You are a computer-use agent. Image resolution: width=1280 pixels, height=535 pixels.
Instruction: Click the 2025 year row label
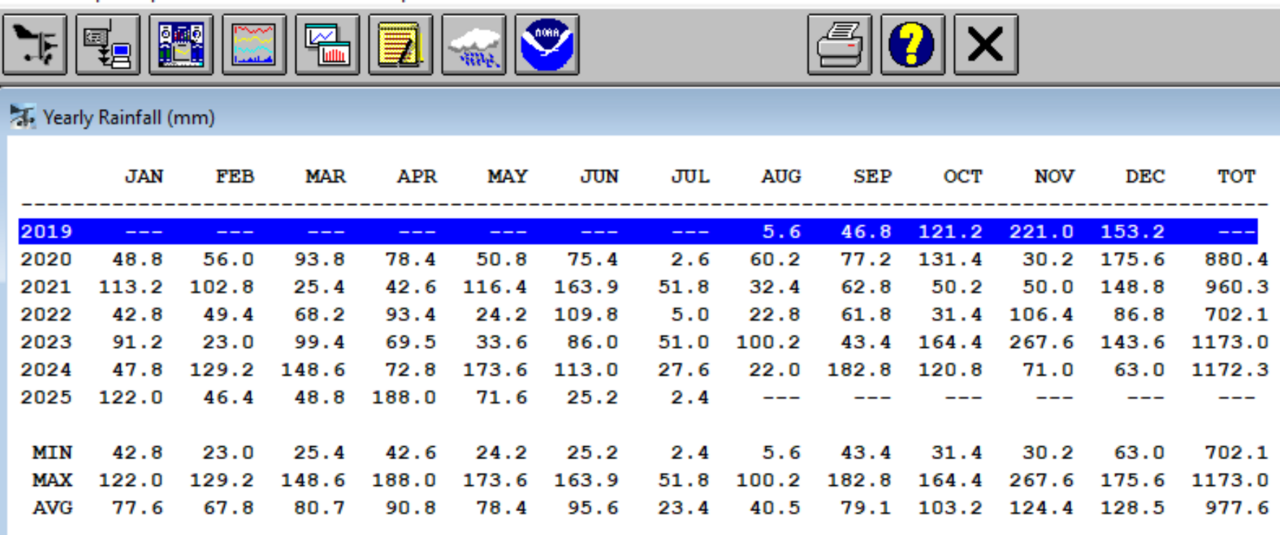click(x=46, y=397)
